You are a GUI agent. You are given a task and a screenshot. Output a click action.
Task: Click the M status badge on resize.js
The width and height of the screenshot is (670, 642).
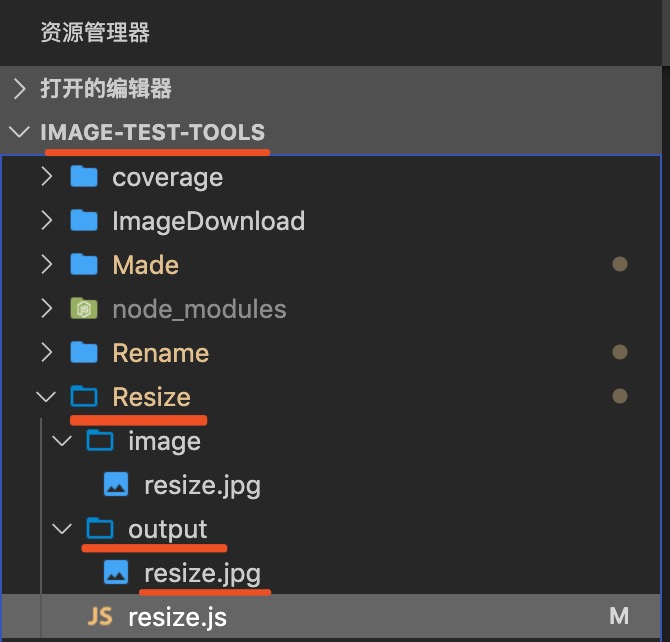[x=619, y=616]
